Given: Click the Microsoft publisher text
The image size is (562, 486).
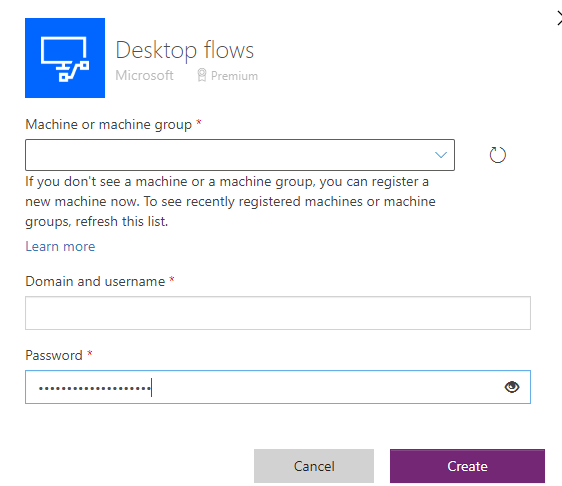Looking at the screenshot, I should 144,75.
